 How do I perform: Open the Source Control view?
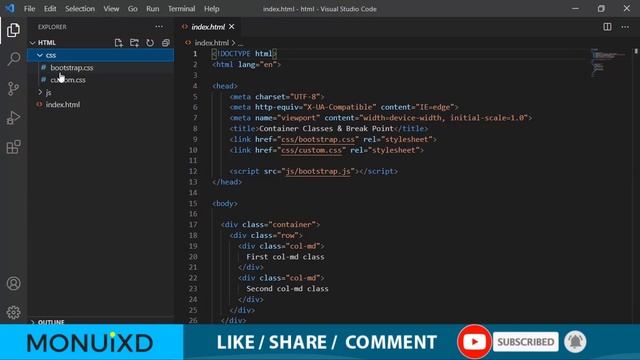(13, 89)
